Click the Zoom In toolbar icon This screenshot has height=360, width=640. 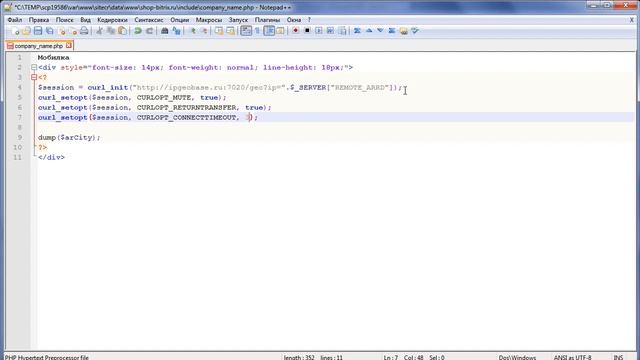pos(193,31)
